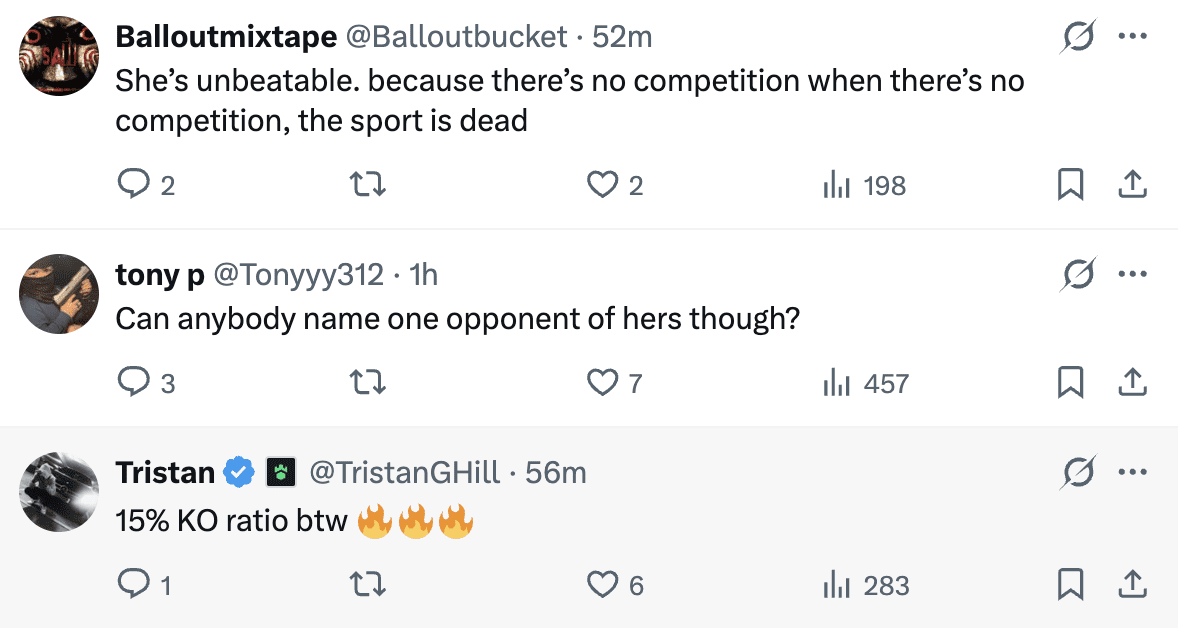Like tony p's post
The height and width of the screenshot is (628, 1178).
[602, 383]
